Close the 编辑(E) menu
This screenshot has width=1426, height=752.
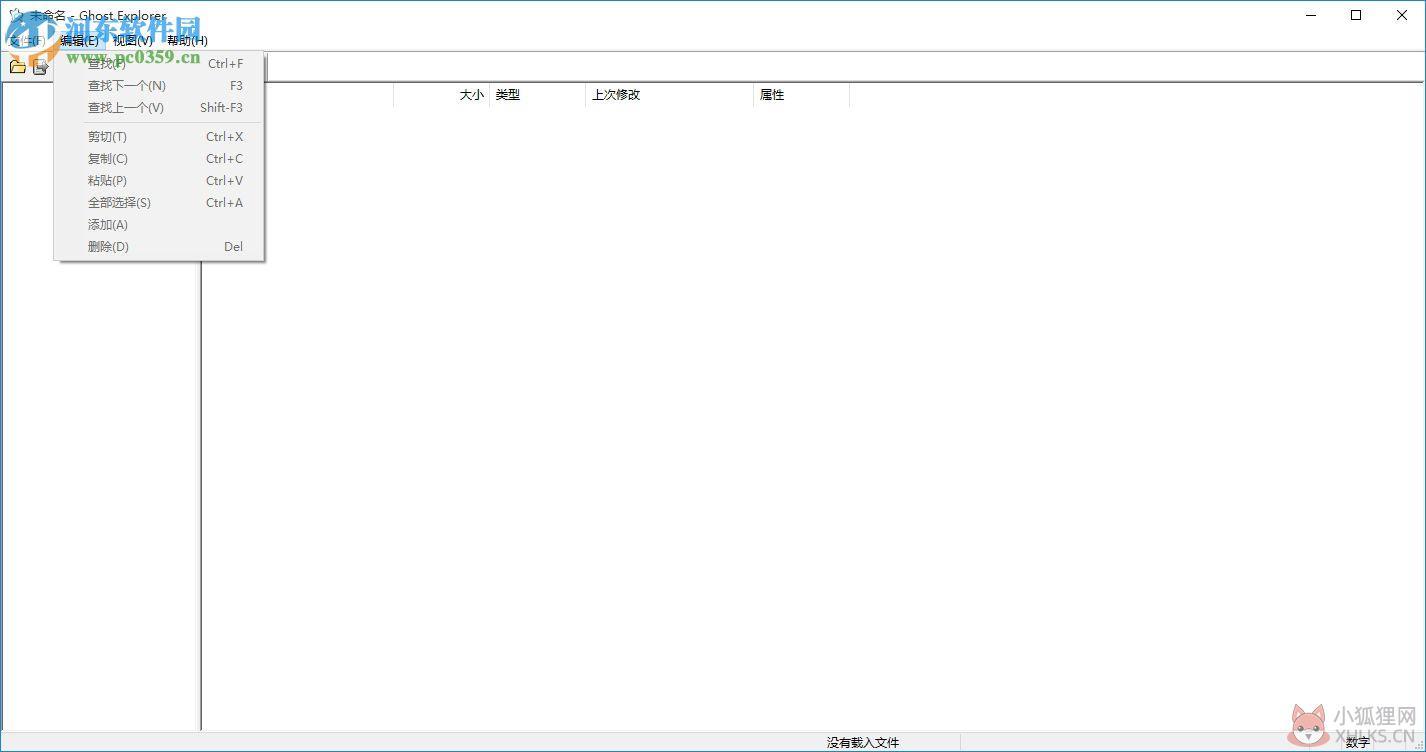click(x=79, y=40)
